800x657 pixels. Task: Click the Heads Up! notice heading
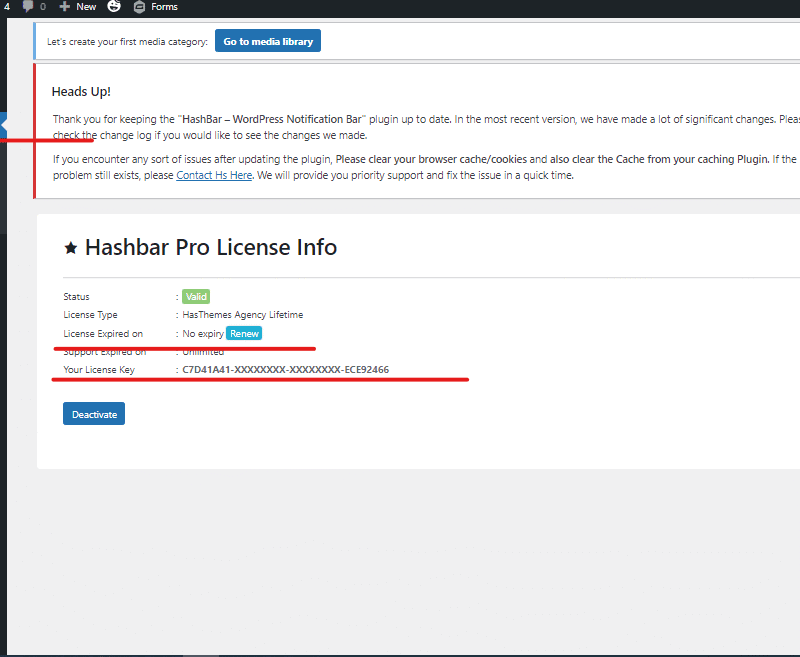(x=81, y=92)
